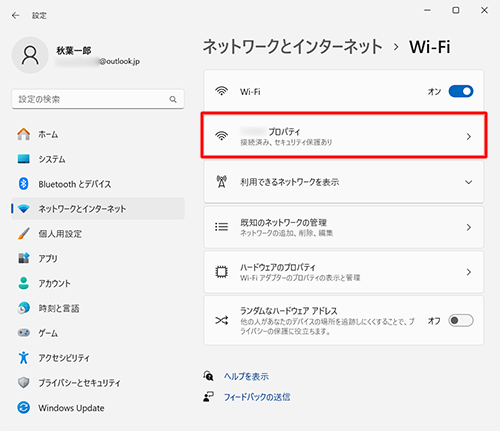Open ゲーム settings in sidebar
500x431 pixels.
coord(98,333)
